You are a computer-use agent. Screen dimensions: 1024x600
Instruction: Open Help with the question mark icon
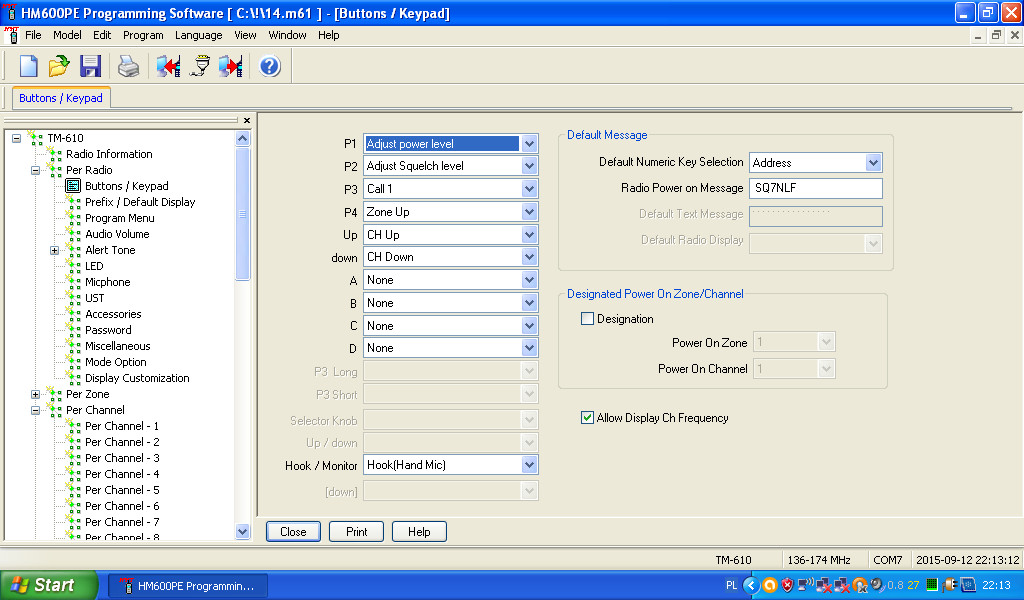click(270, 66)
